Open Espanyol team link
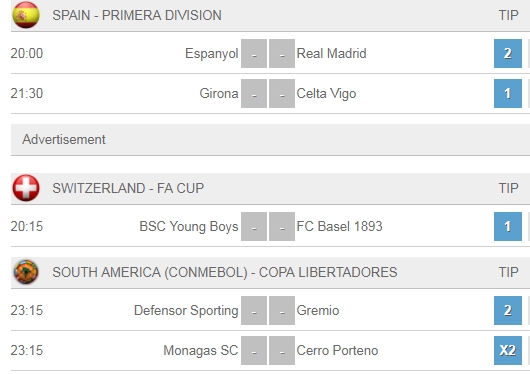This screenshot has width=530, height=374. (x=212, y=53)
